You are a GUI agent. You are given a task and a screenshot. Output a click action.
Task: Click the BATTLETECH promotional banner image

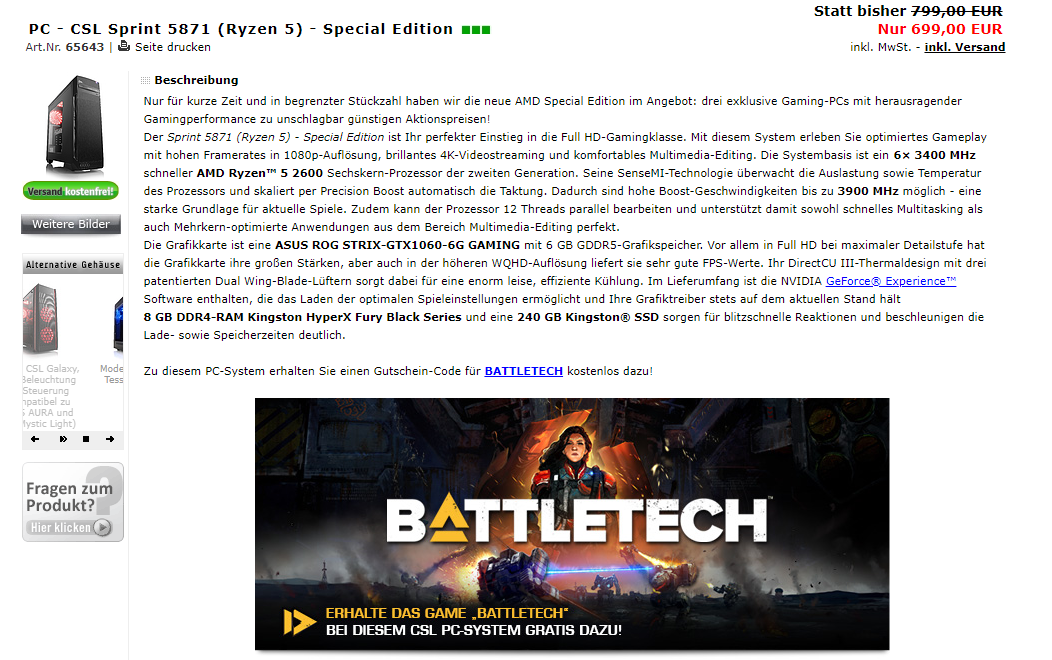pyautogui.click(x=572, y=524)
